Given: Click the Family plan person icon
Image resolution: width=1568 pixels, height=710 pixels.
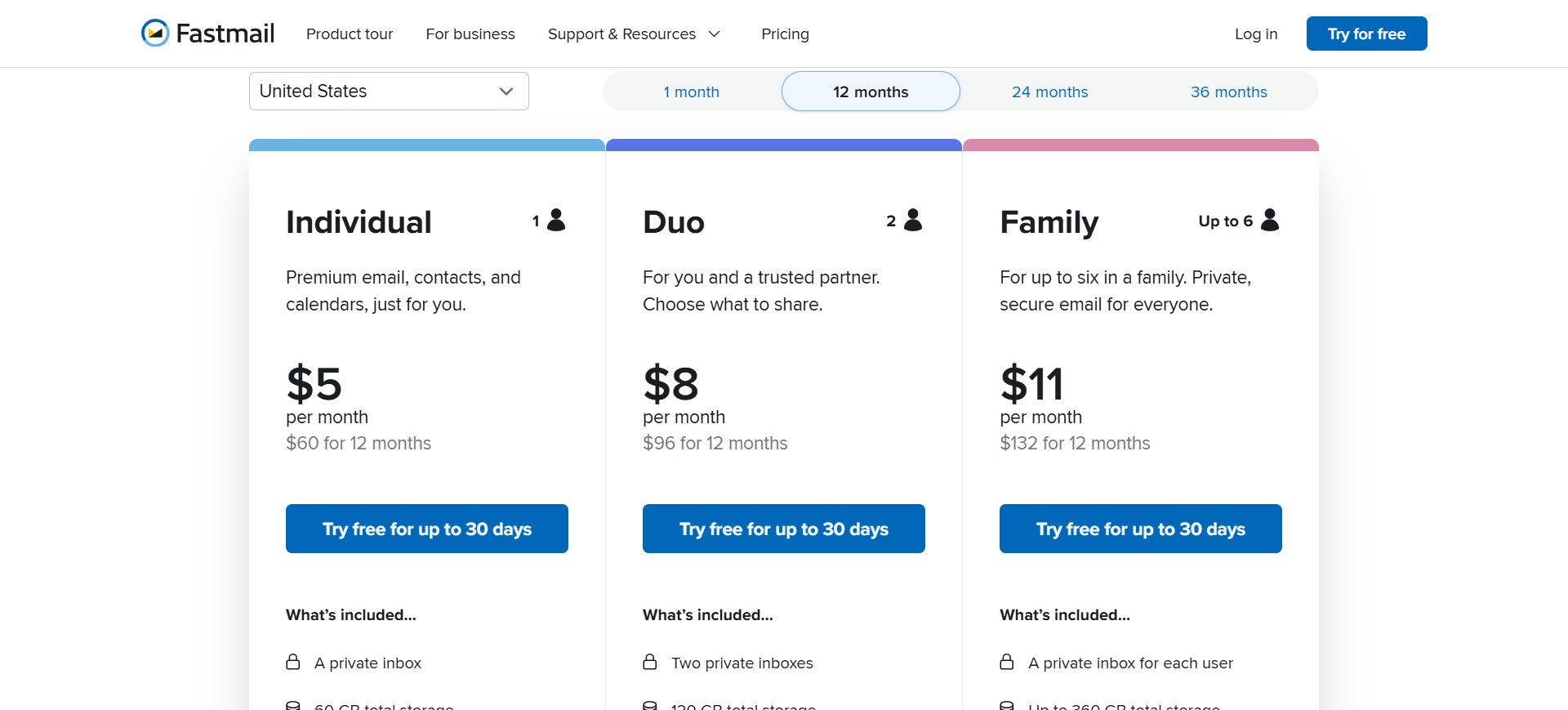Looking at the screenshot, I should click(1270, 220).
